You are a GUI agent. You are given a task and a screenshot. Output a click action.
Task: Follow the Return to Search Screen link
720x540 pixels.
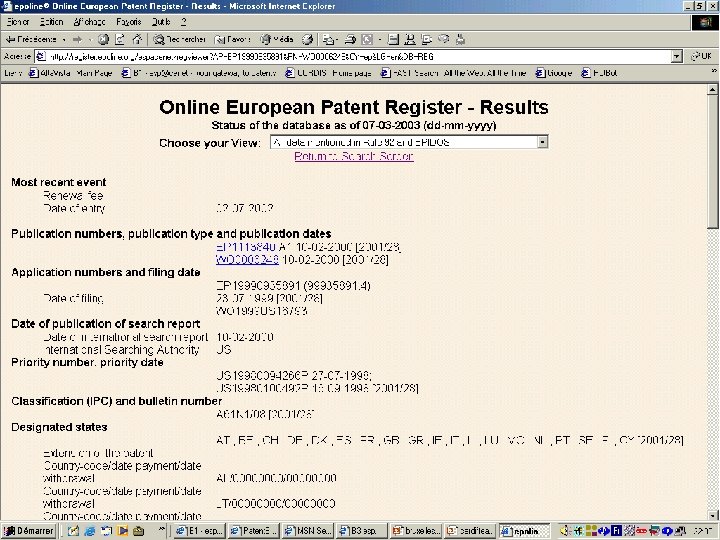click(x=354, y=156)
